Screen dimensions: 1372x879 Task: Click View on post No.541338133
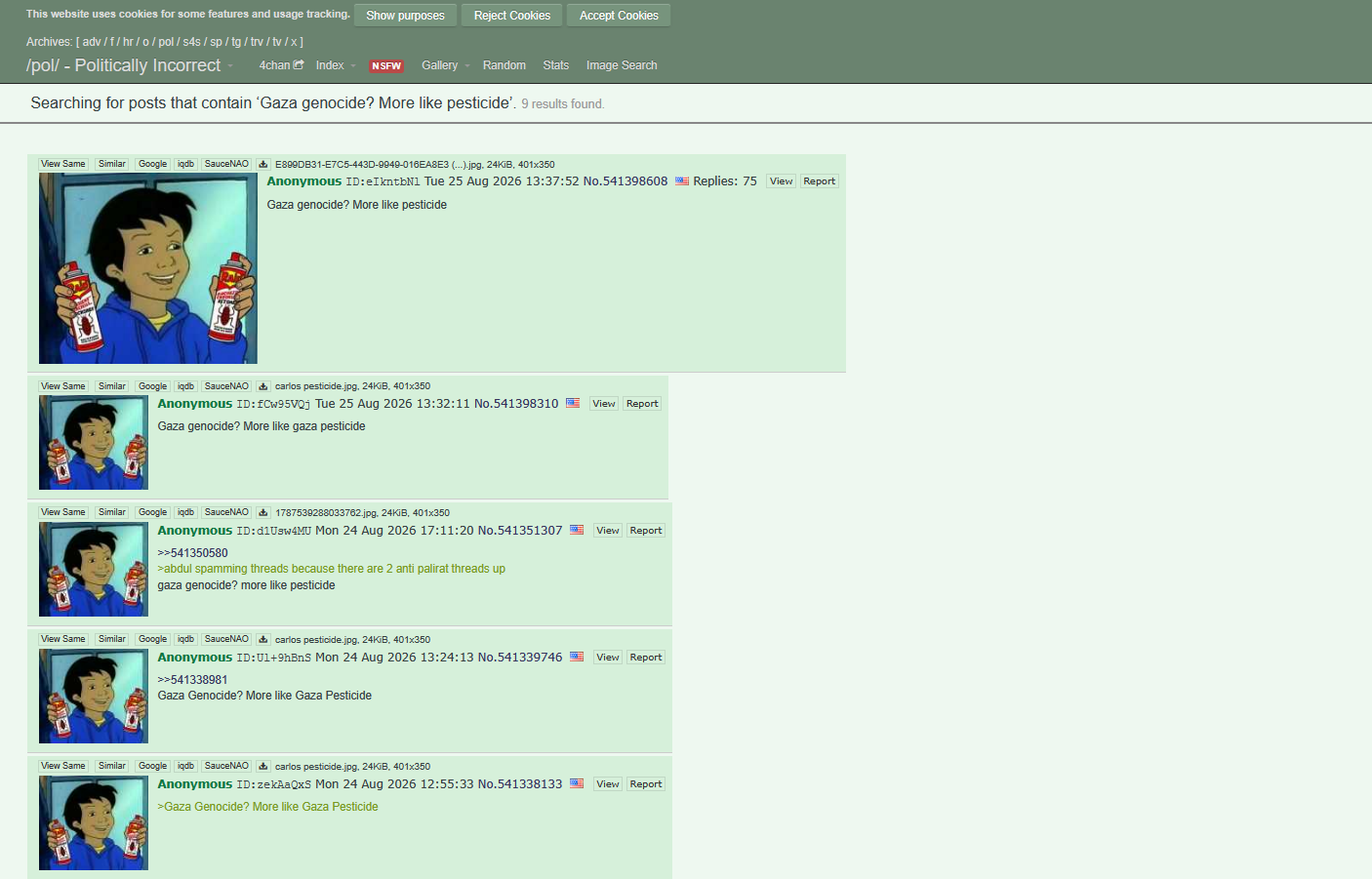tap(608, 784)
